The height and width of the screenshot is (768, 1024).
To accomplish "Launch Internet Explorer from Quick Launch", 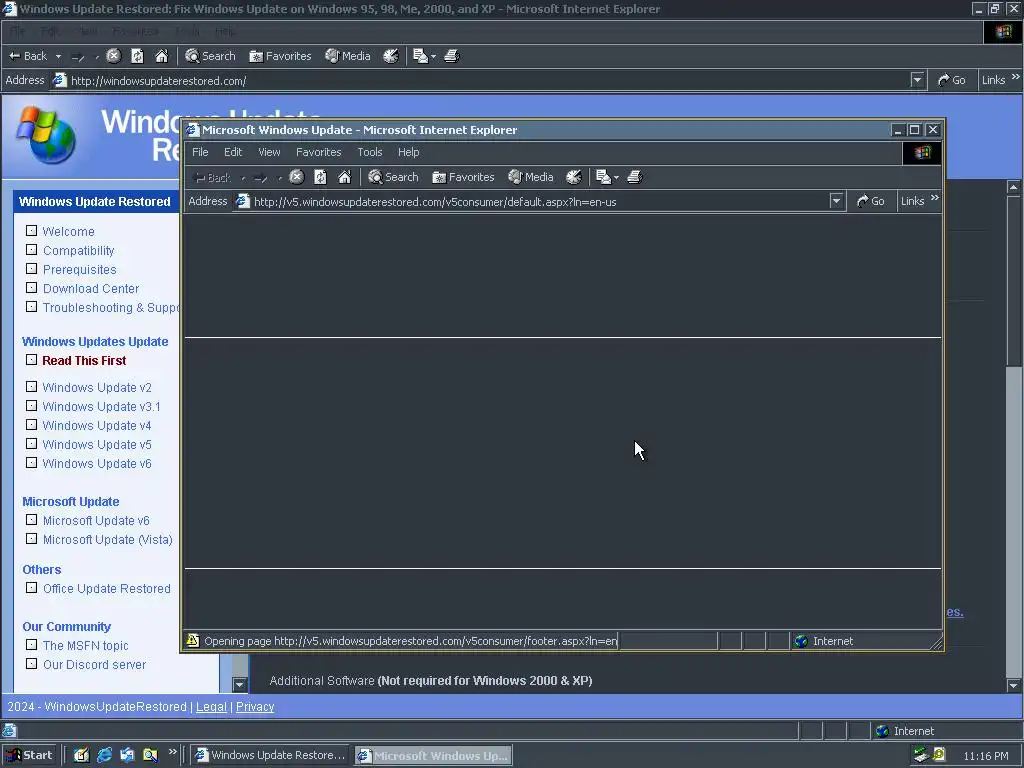I will click(x=104, y=755).
